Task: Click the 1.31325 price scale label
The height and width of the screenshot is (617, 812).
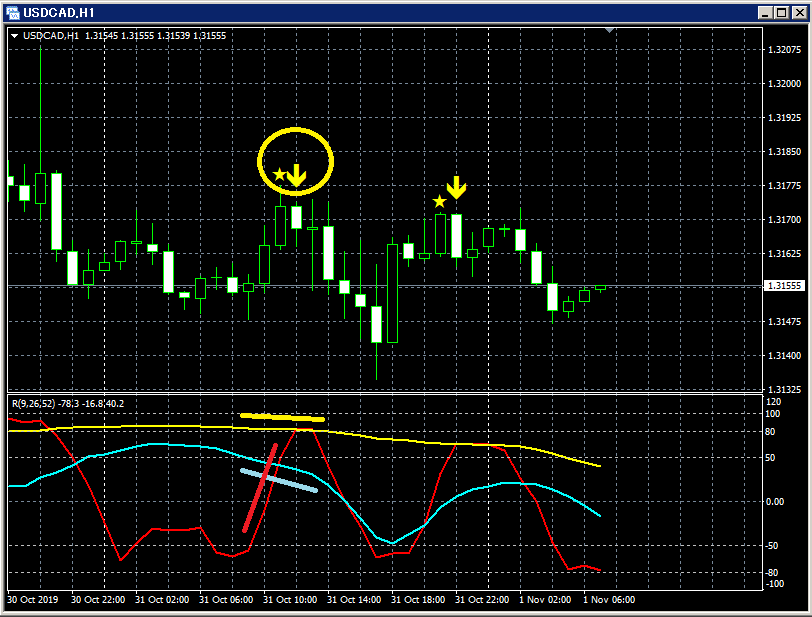Action: (784, 389)
